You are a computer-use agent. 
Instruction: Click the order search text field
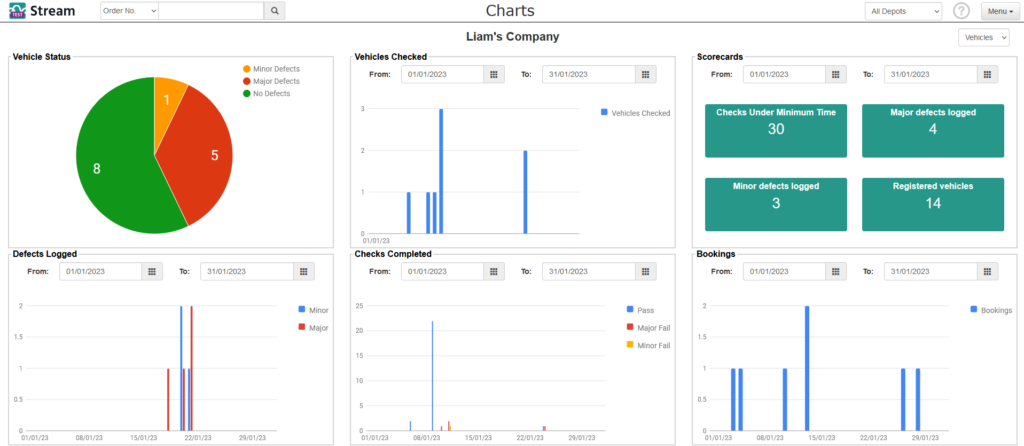(x=211, y=10)
